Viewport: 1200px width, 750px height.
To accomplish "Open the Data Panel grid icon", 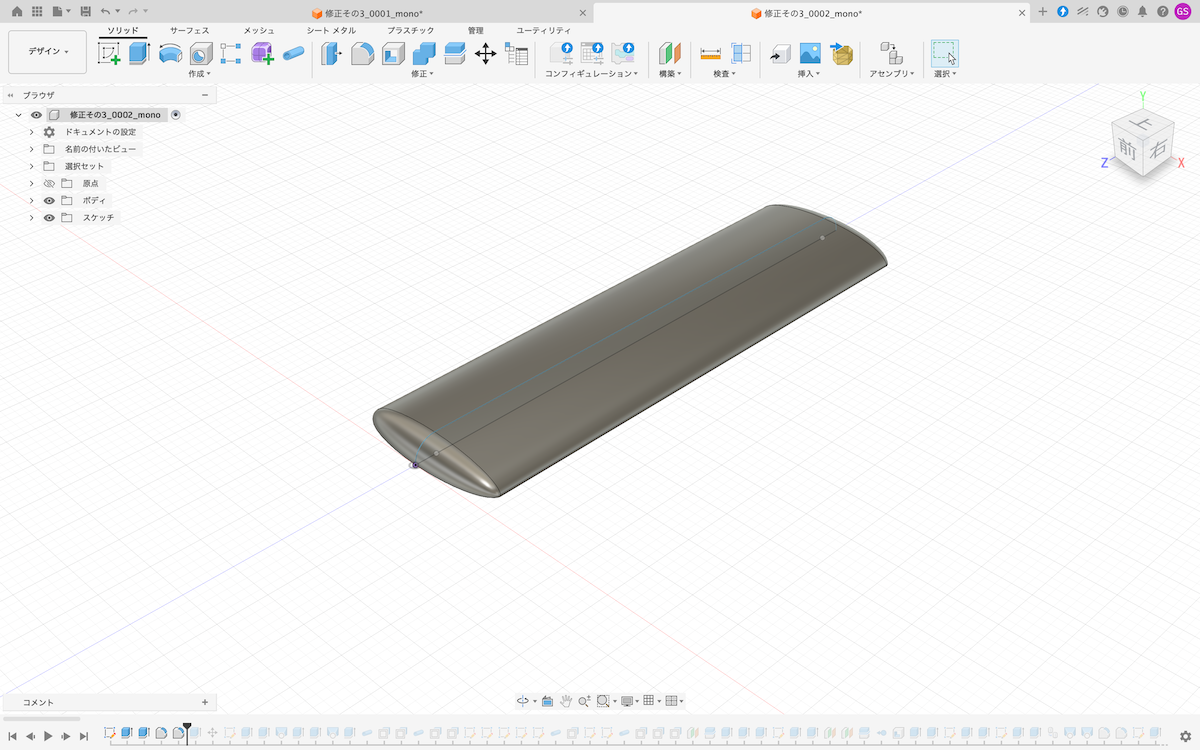I will click(x=37, y=11).
